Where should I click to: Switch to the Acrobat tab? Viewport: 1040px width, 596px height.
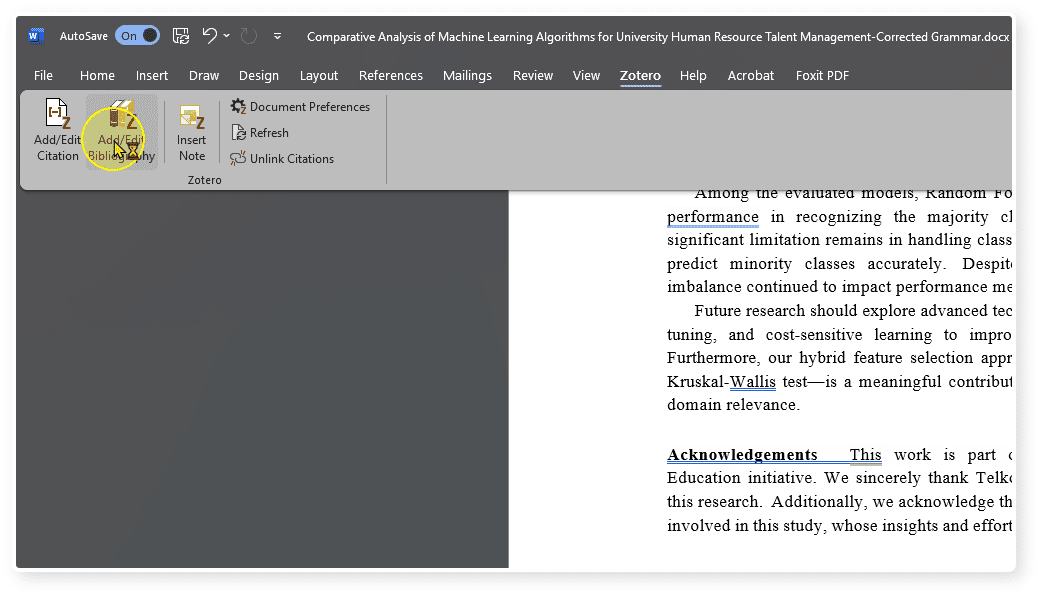(751, 76)
